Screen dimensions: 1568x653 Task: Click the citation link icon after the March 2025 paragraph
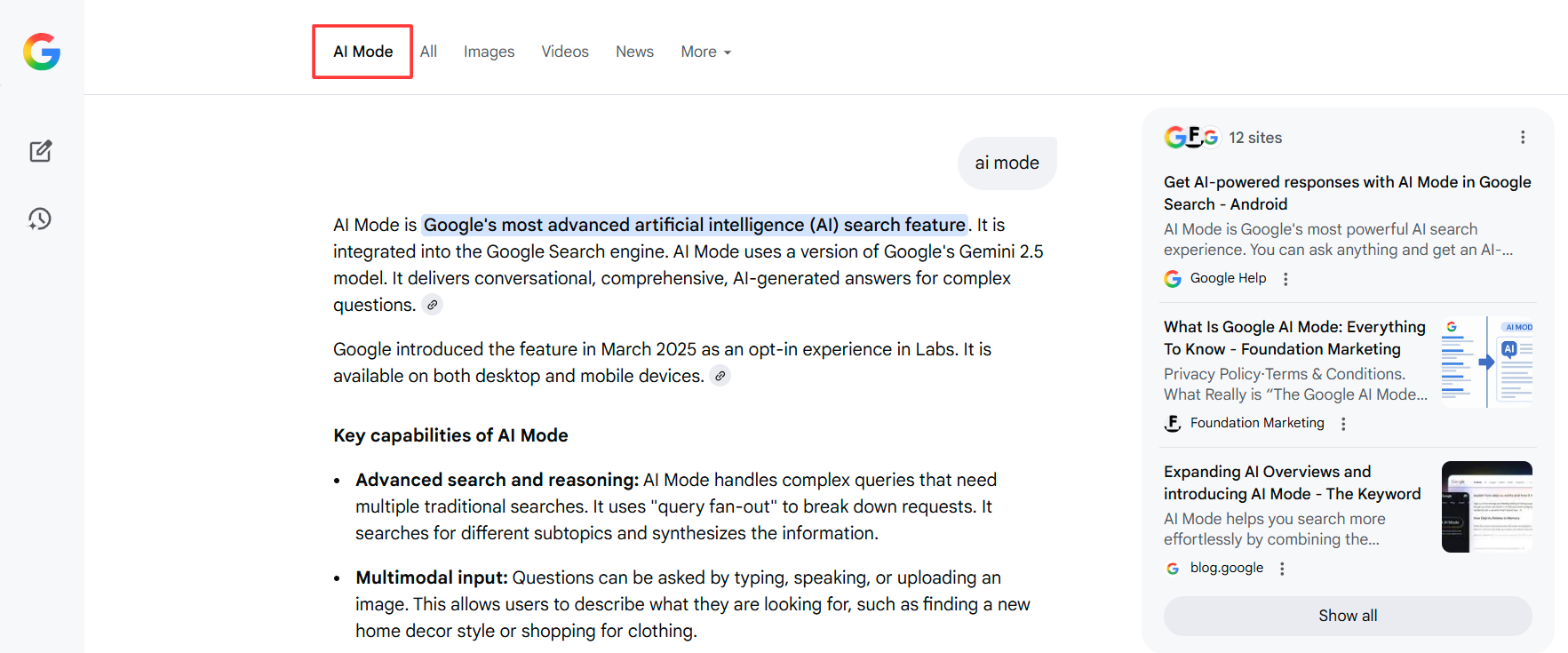(x=720, y=376)
